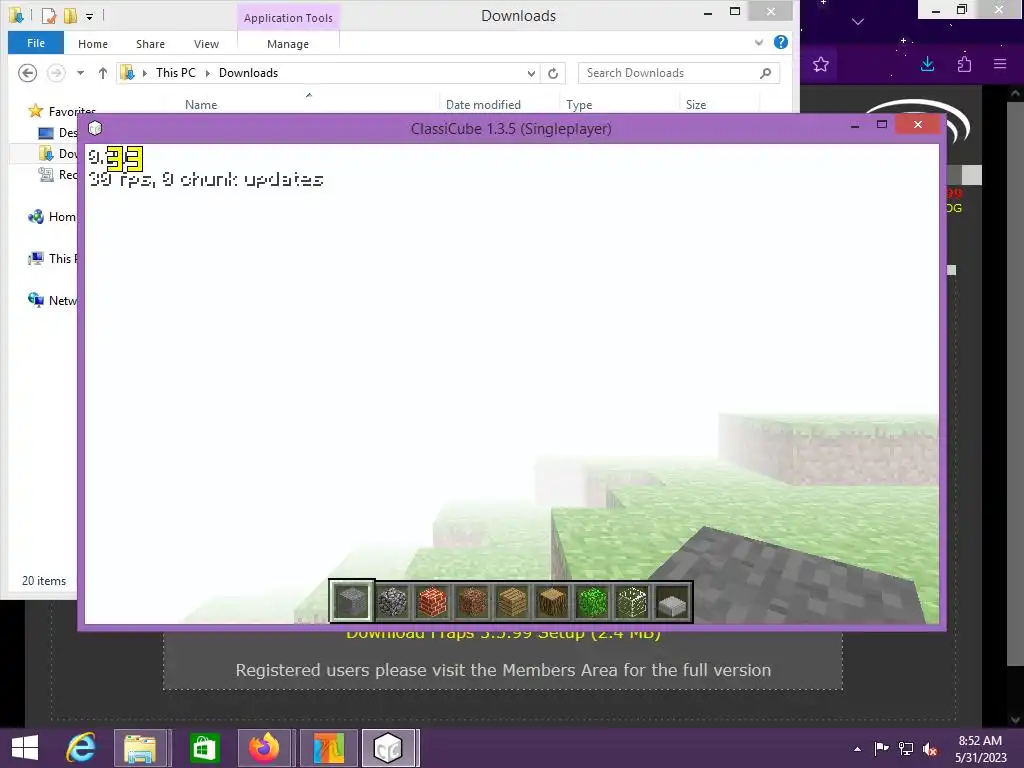Sort files by Type column

(x=579, y=104)
